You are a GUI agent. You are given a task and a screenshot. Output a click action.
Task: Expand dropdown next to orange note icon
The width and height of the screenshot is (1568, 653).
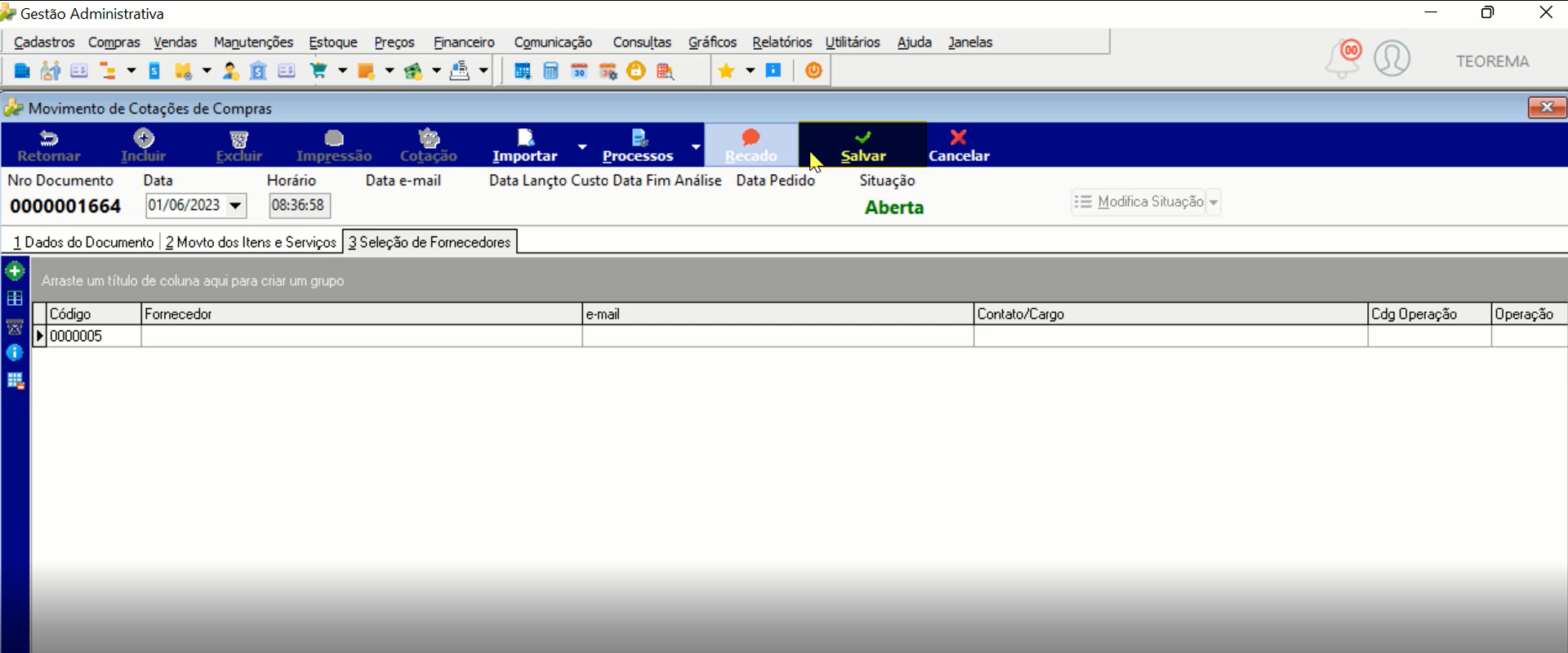pos(390,71)
